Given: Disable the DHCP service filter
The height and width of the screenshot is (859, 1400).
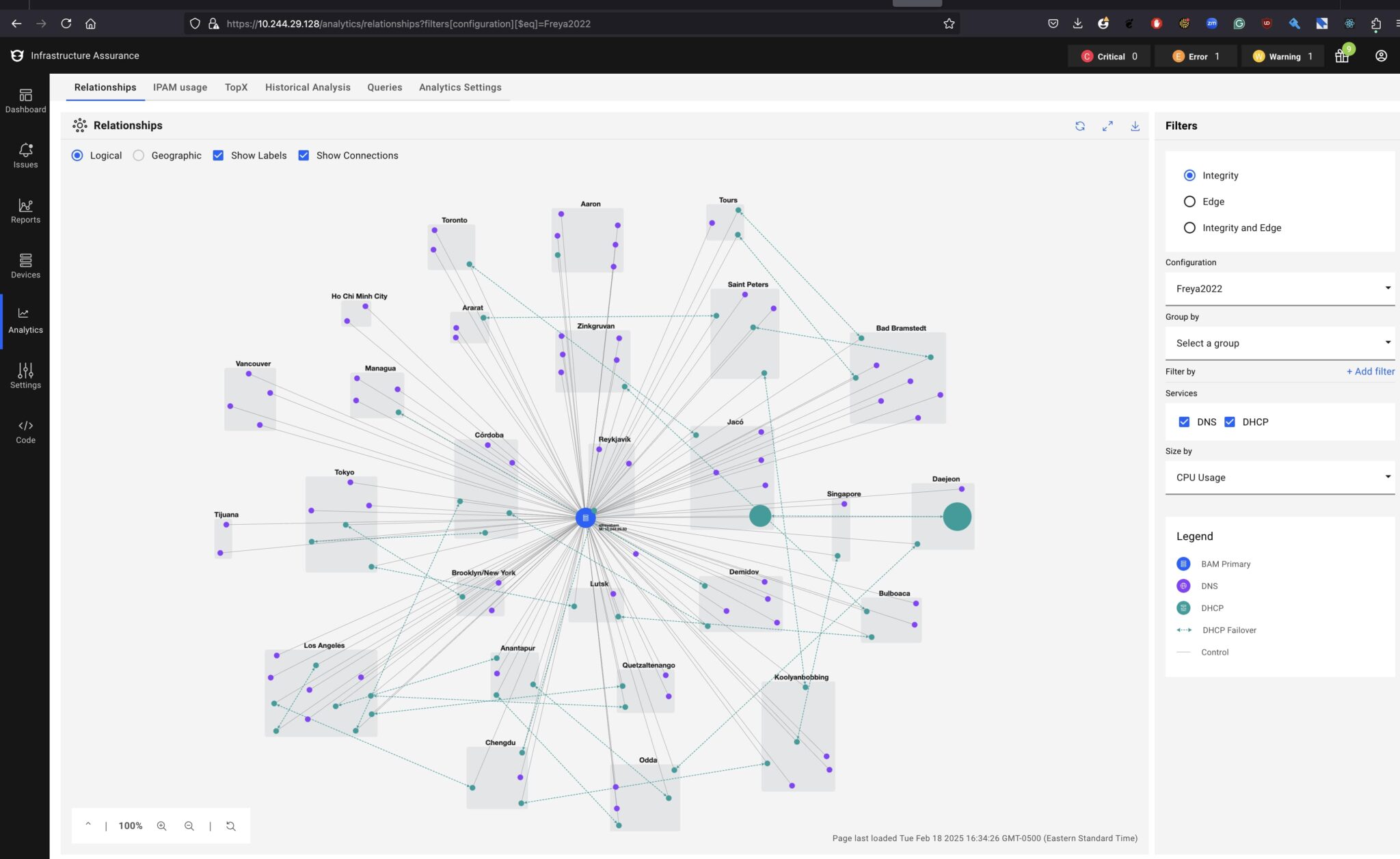Looking at the screenshot, I should coord(1230,422).
